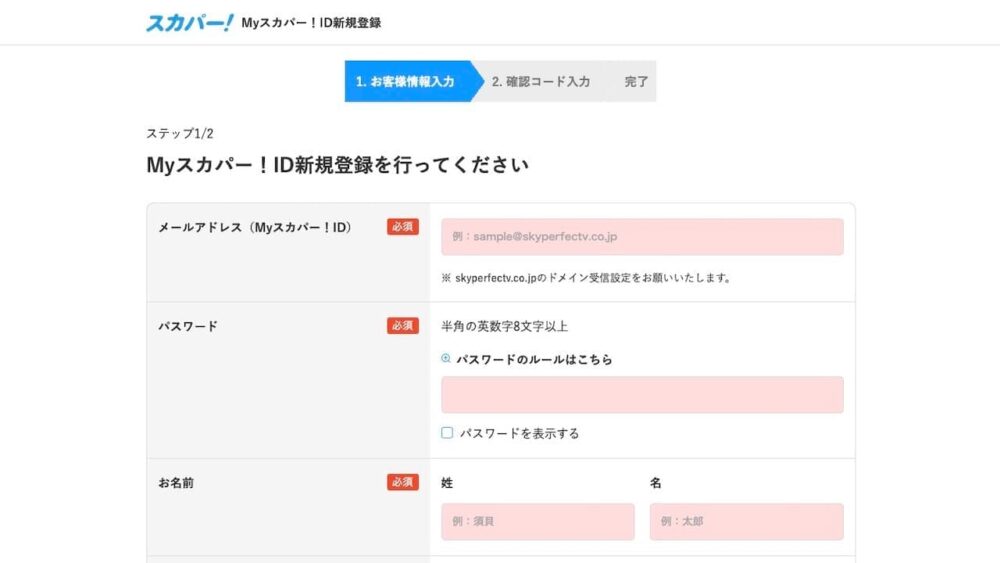The height and width of the screenshot is (563, 1000).
Task: Open the パスワードのルールはこちら link
Action: point(534,360)
